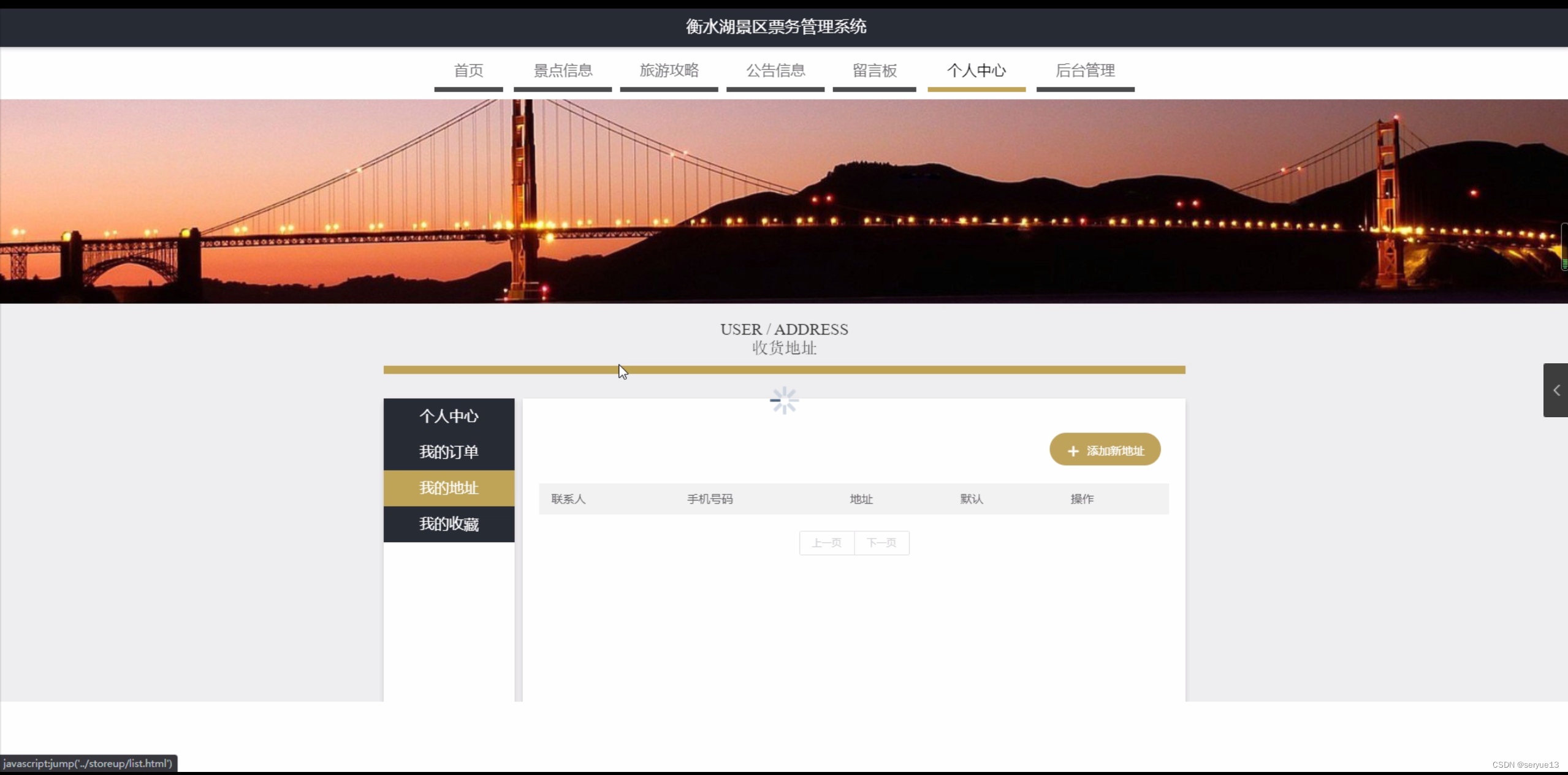Open the 留言板 page
The width and height of the screenshot is (1568, 775).
click(x=874, y=71)
